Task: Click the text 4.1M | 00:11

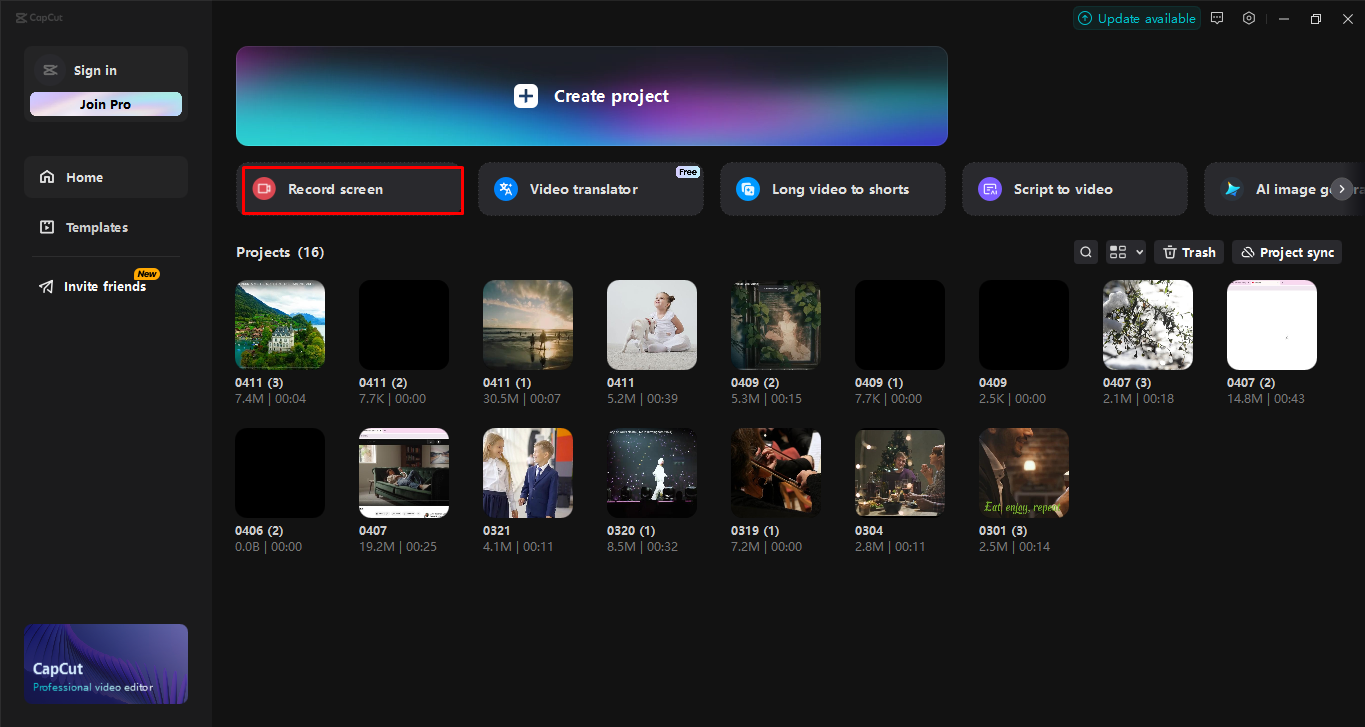Action: pyautogui.click(x=518, y=547)
